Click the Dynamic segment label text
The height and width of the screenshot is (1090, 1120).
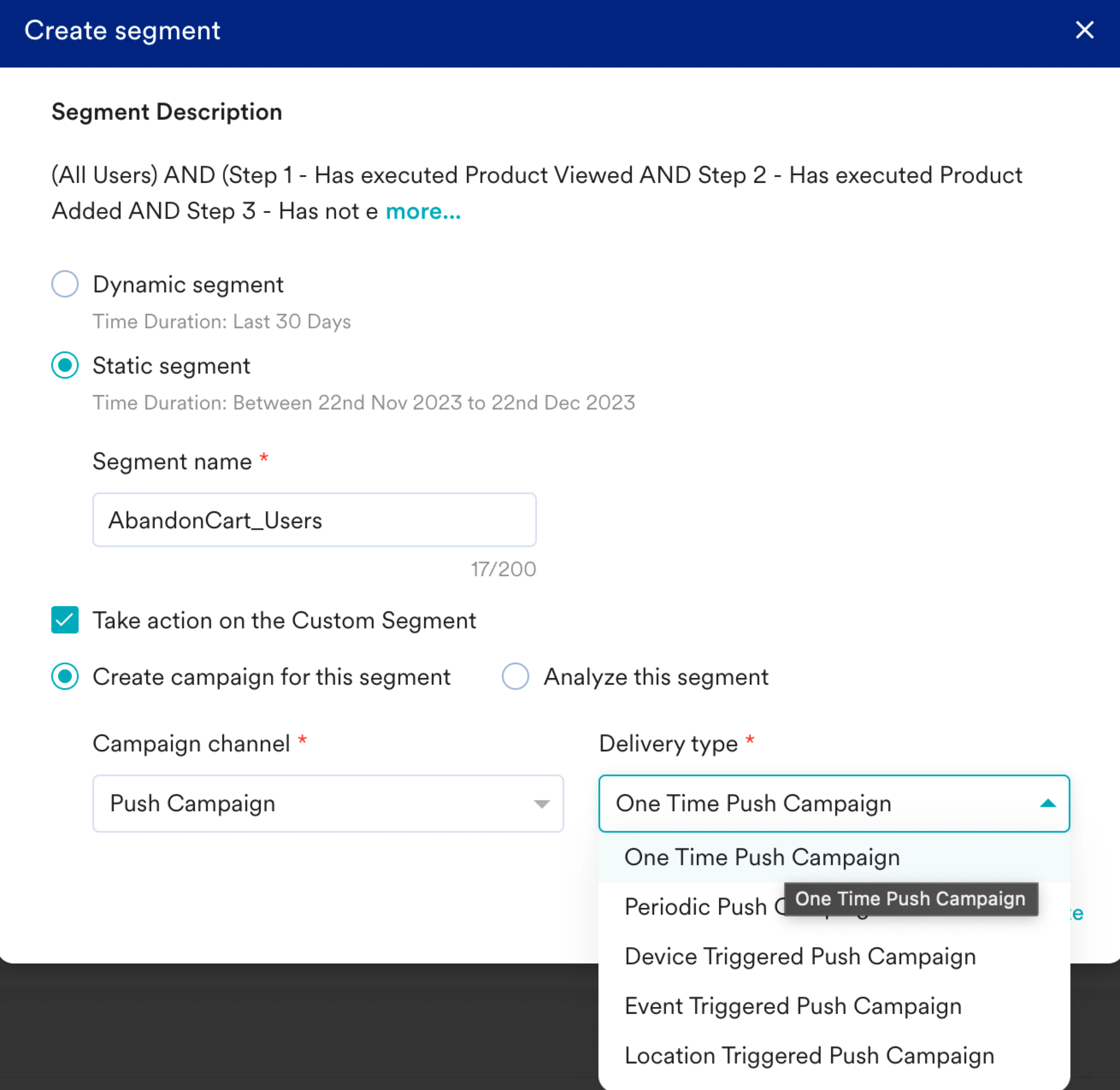pos(188,285)
